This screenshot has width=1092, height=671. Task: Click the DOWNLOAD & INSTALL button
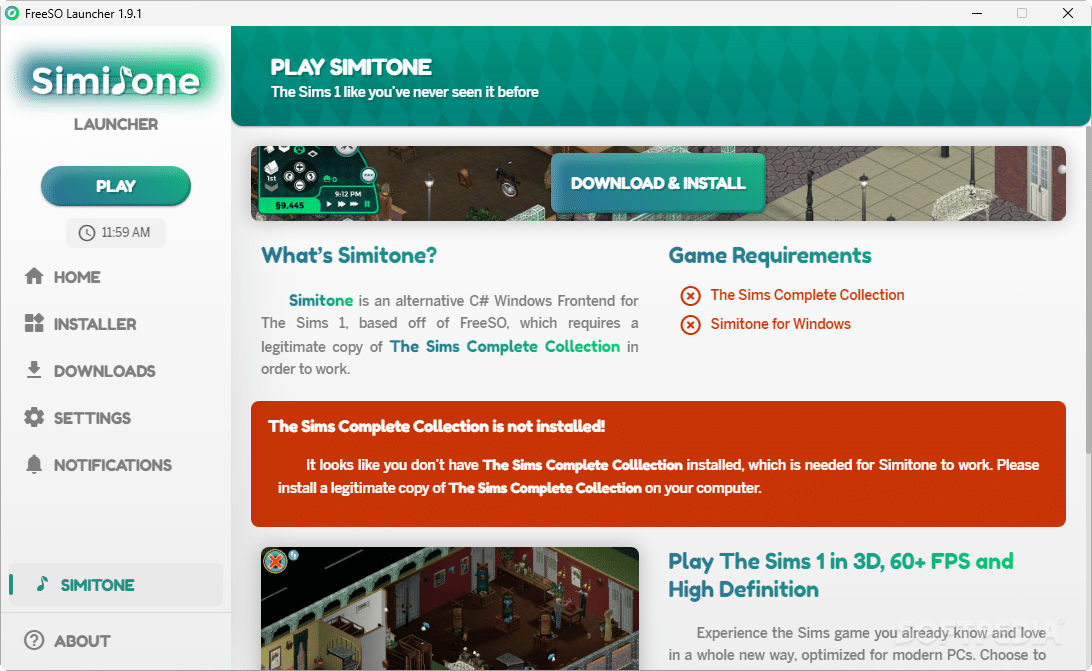tap(658, 183)
